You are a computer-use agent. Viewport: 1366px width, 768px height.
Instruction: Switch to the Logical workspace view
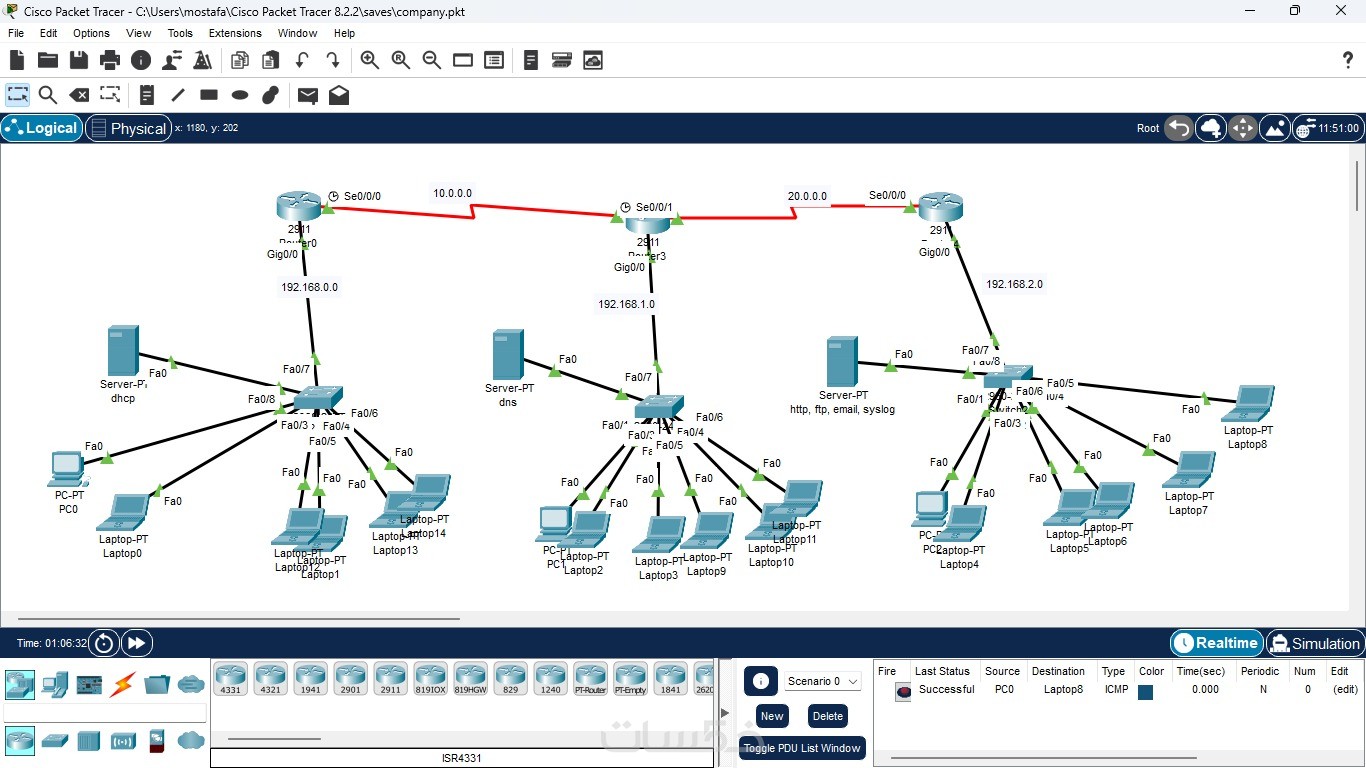(x=42, y=128)
